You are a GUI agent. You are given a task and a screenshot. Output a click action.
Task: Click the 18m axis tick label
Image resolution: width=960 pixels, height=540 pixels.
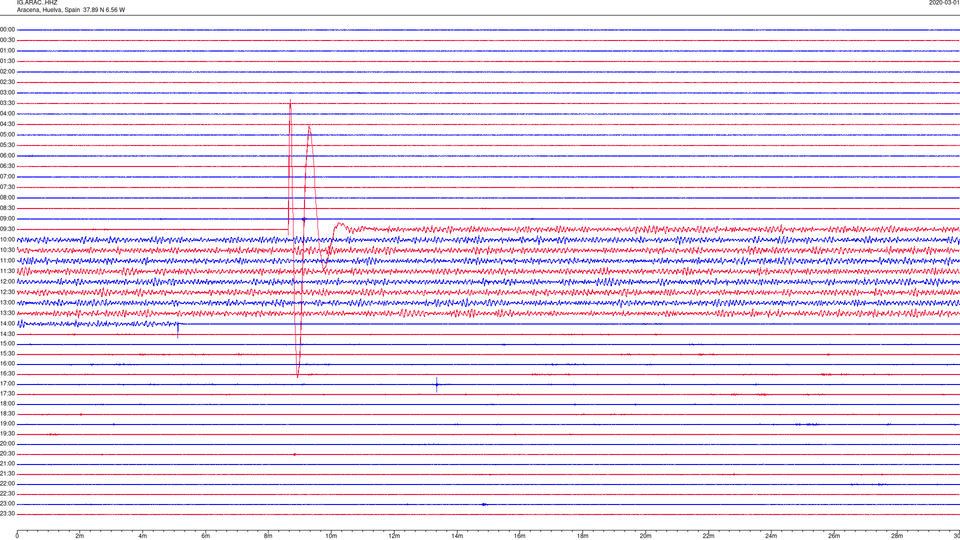coord(583,536)
